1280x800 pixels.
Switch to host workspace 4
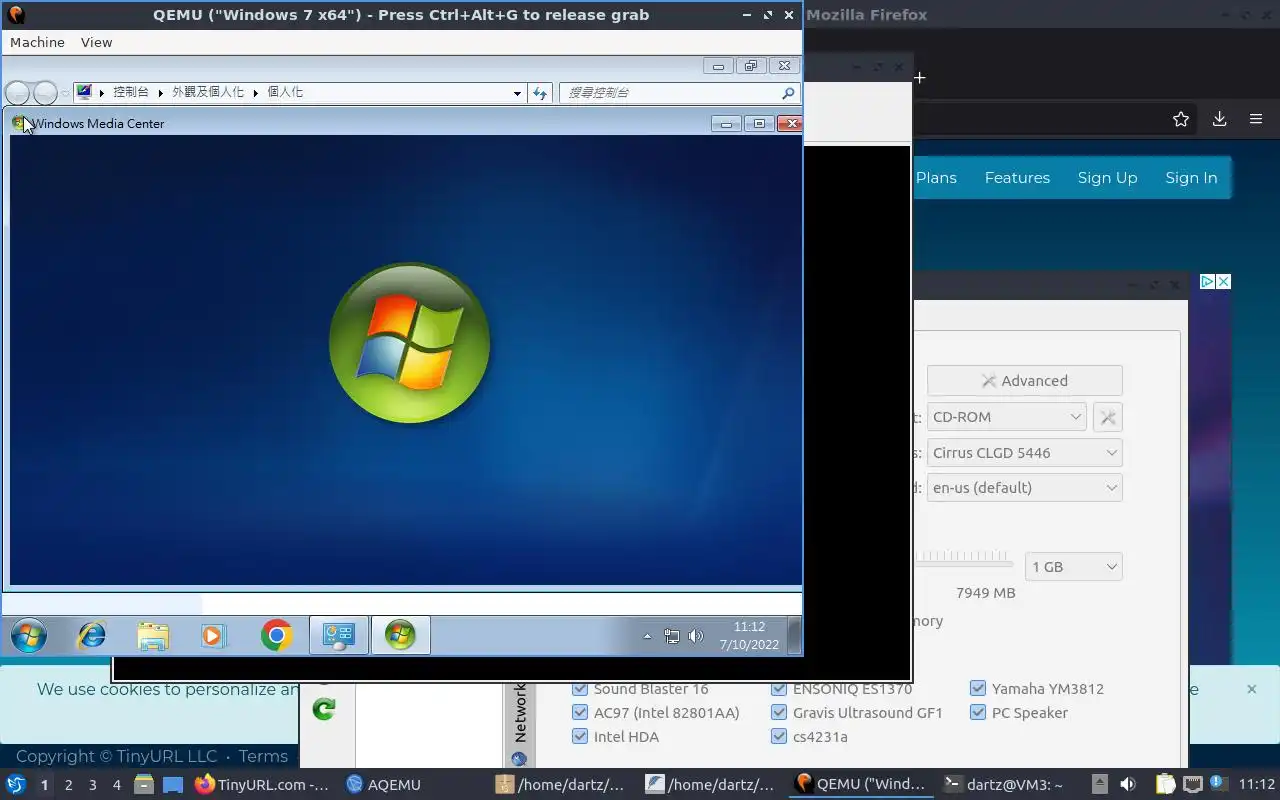coord(116,785)
